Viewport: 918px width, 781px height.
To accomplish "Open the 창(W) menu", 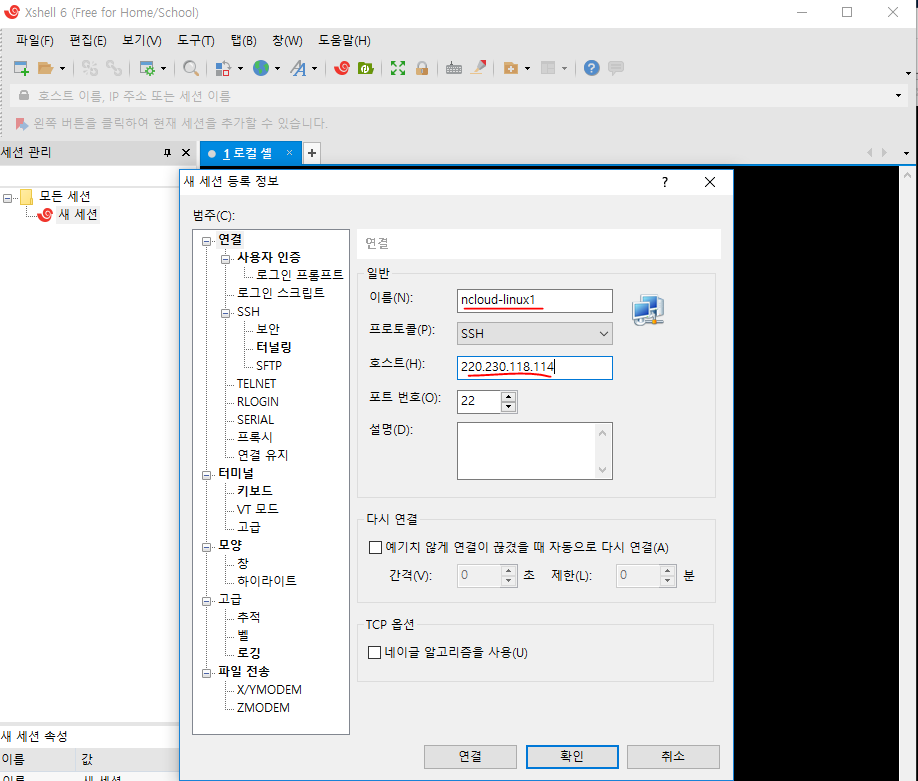I will tap(287, 40).
